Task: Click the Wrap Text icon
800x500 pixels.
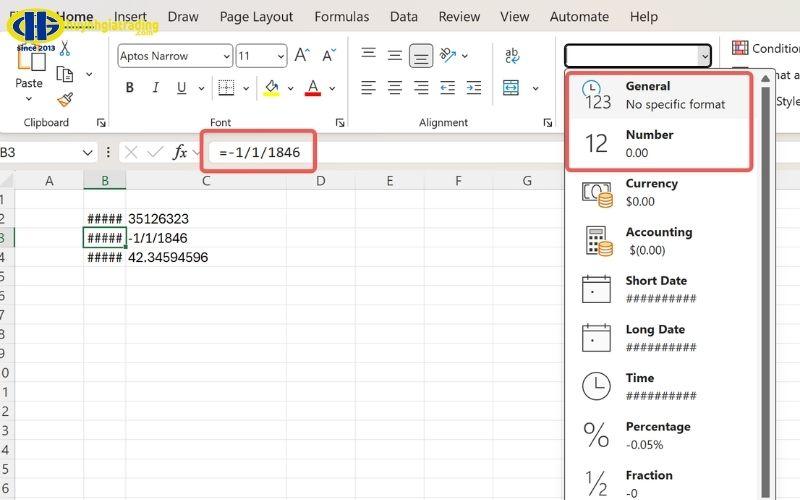Action: tap(512, 55)
